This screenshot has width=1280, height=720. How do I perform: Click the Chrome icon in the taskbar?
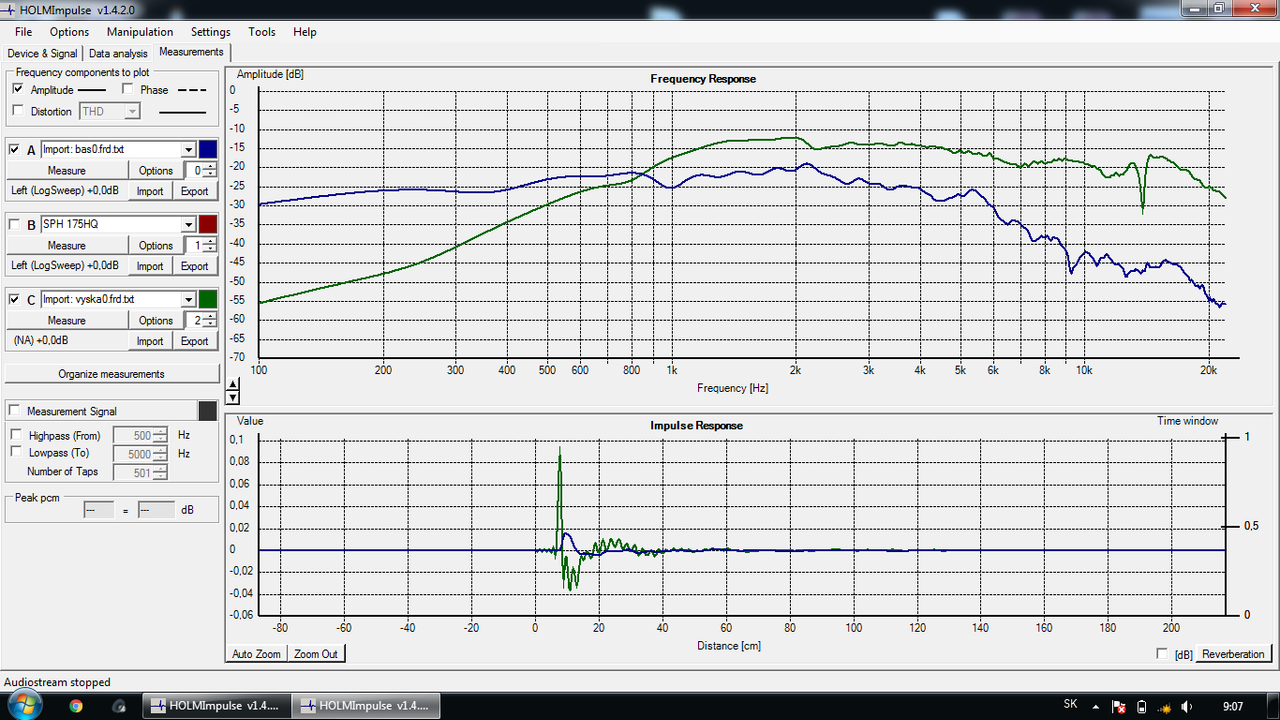(76, 705)
